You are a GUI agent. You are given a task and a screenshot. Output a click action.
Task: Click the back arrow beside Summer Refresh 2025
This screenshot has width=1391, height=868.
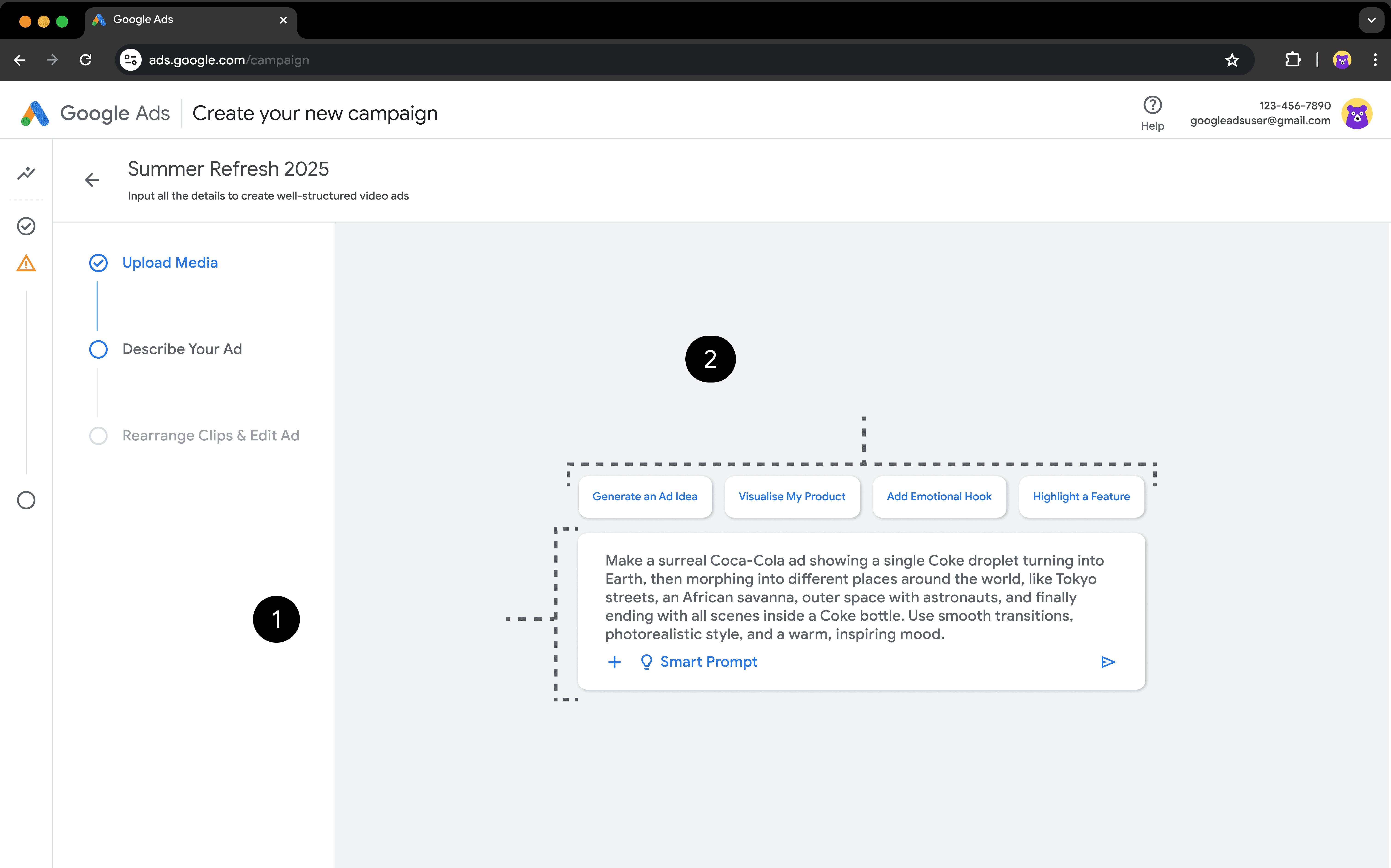[92, 180]
